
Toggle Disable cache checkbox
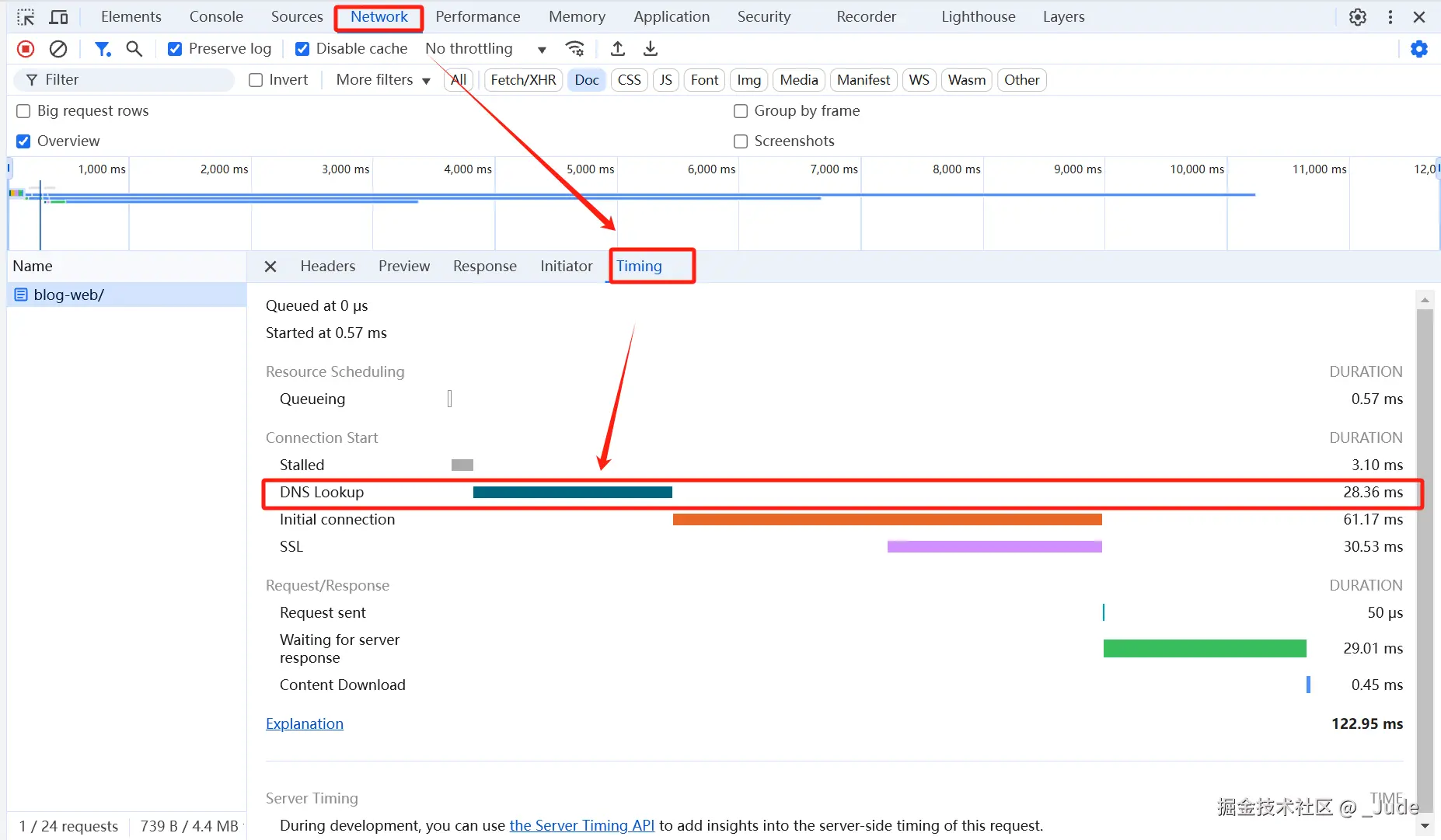(302, 49)
